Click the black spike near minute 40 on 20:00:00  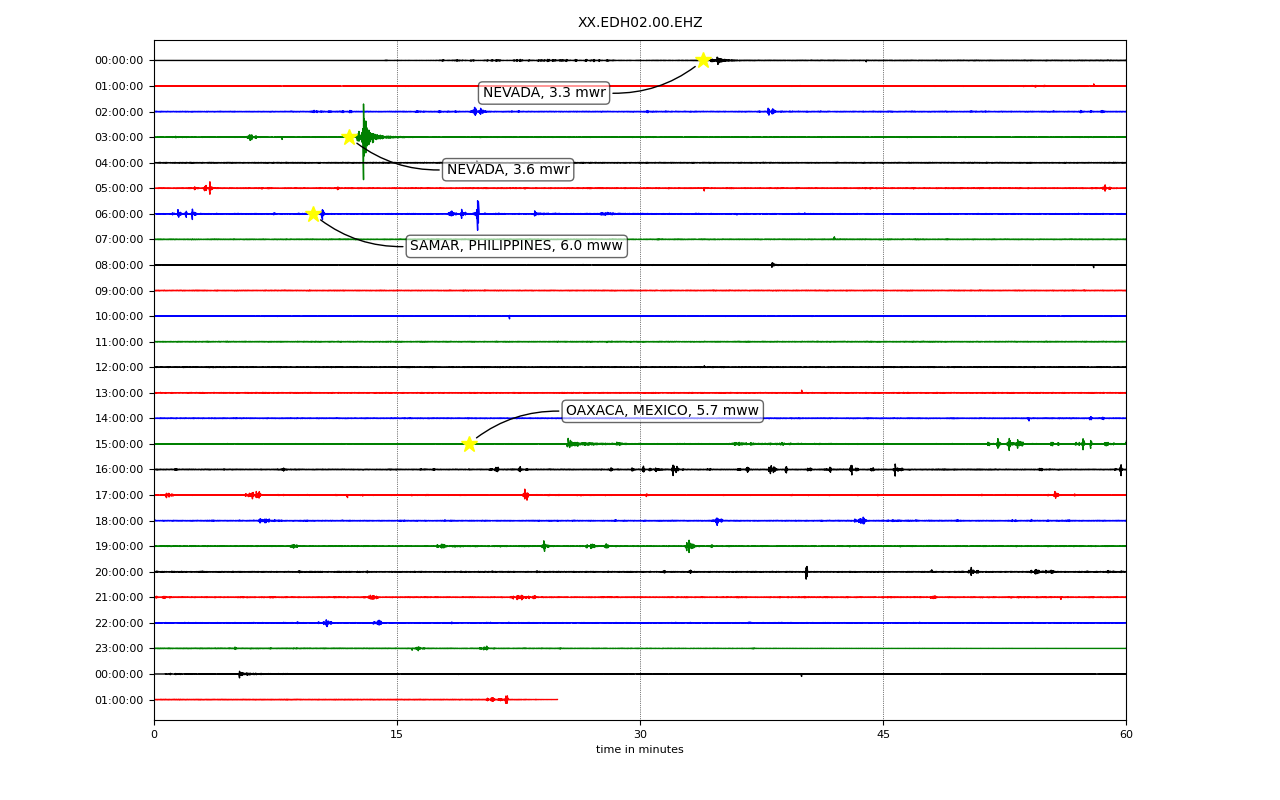tap(806, 572)
